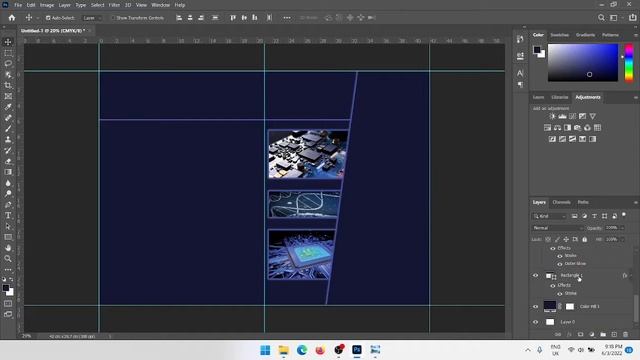This screenshot has height=360, width=640.
Task: Select the Clone Stamp tool
Action: [8, 140]
